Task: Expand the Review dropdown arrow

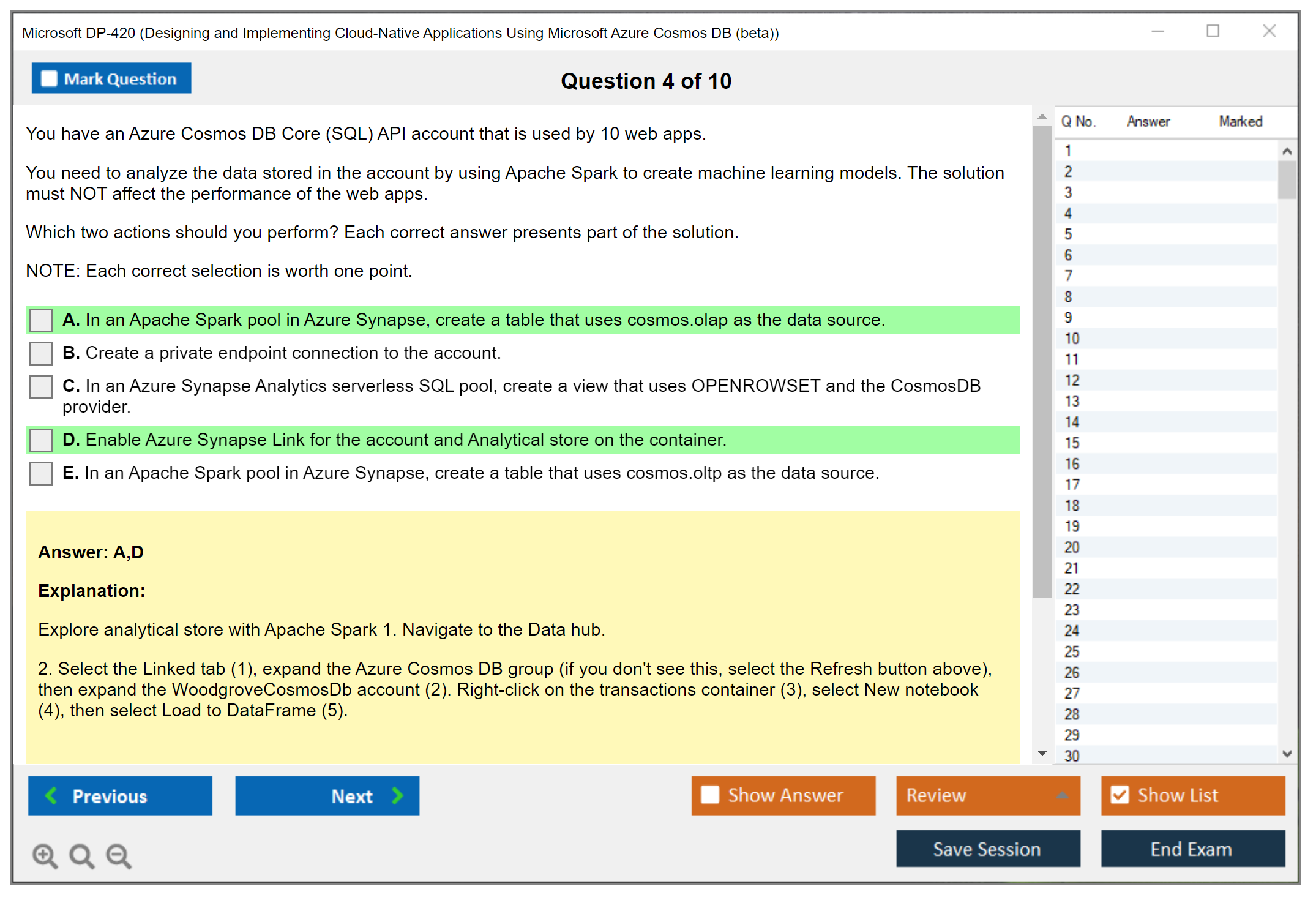Action: 1062,795
